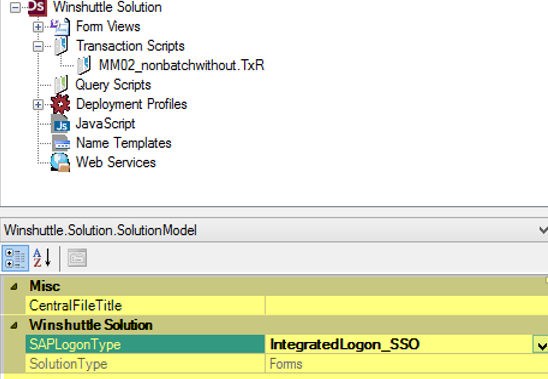This screenshot has height=379, width=548.
Task: Click the Property Pages toolbar icon
Action: point(77,258)
